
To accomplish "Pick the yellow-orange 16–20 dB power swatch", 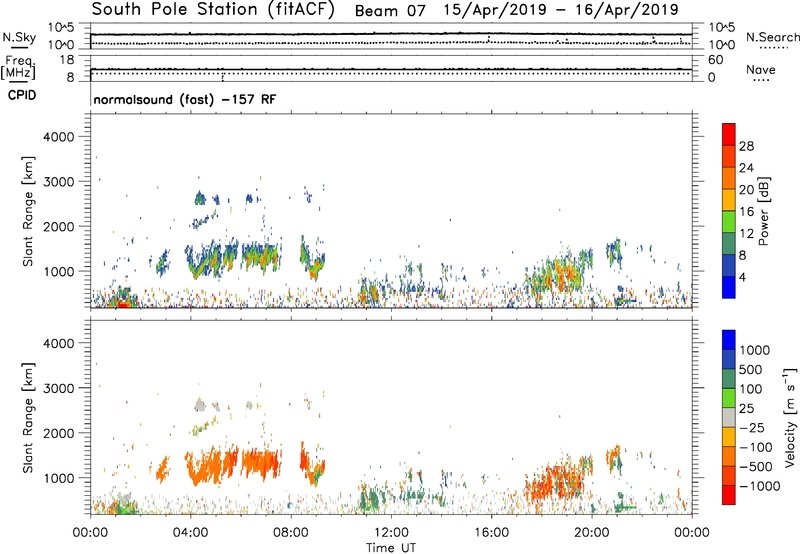I will click(729, 201).
